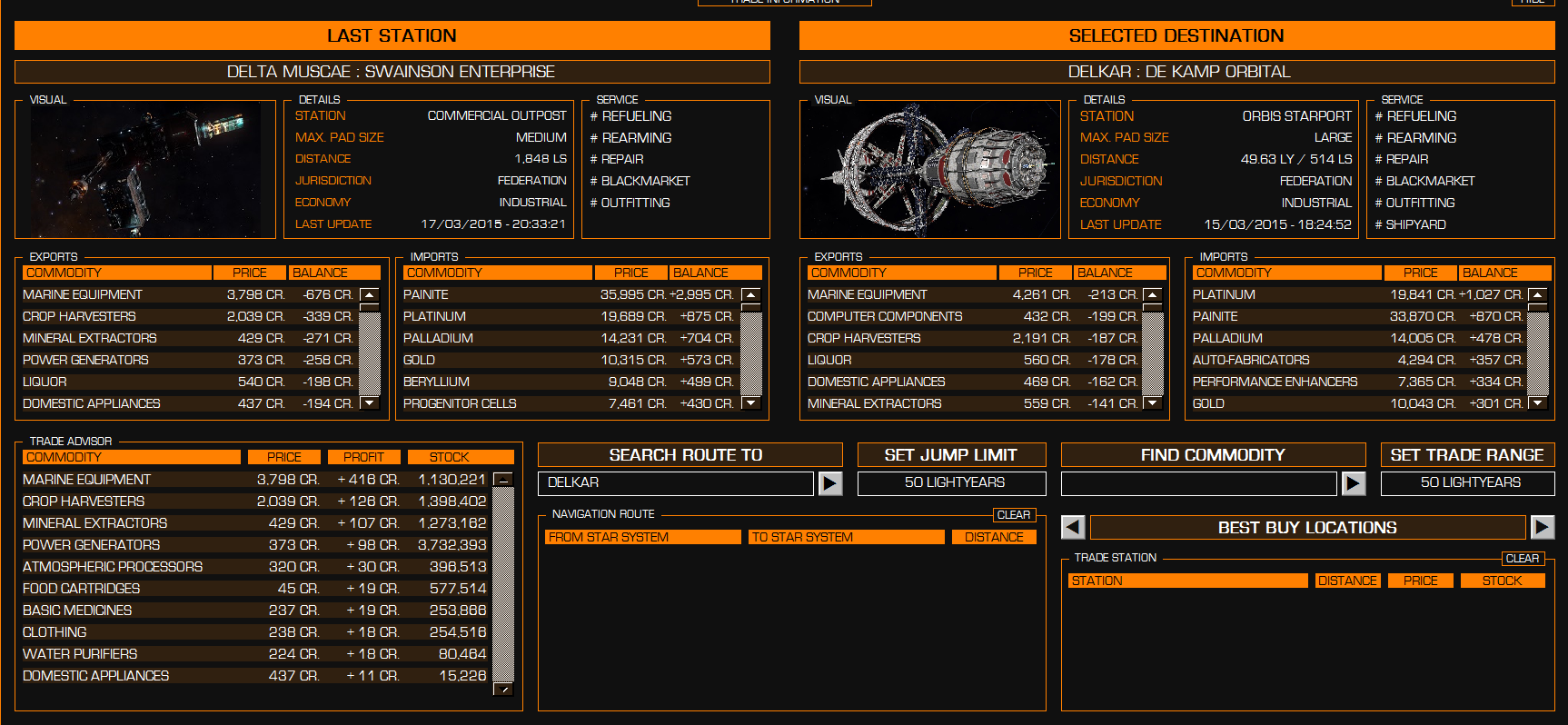Click down arrow of Destination imports list

pyautogui.click(x=1538, y=402)
